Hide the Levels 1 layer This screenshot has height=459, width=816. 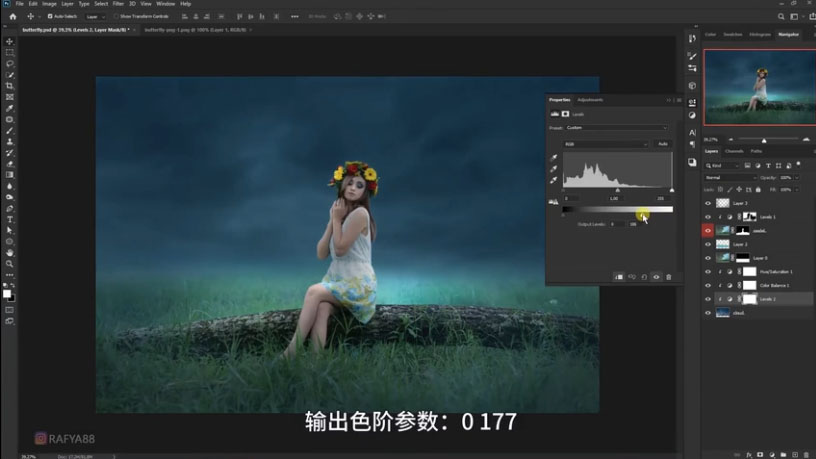(708, 217)
